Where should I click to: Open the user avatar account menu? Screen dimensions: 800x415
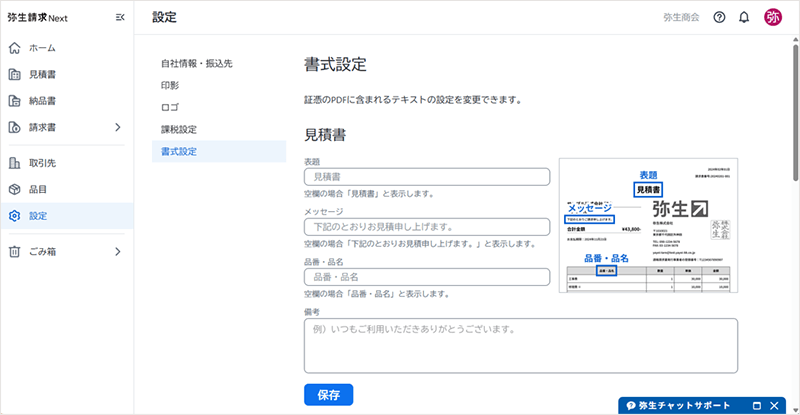tap(773, 17)
